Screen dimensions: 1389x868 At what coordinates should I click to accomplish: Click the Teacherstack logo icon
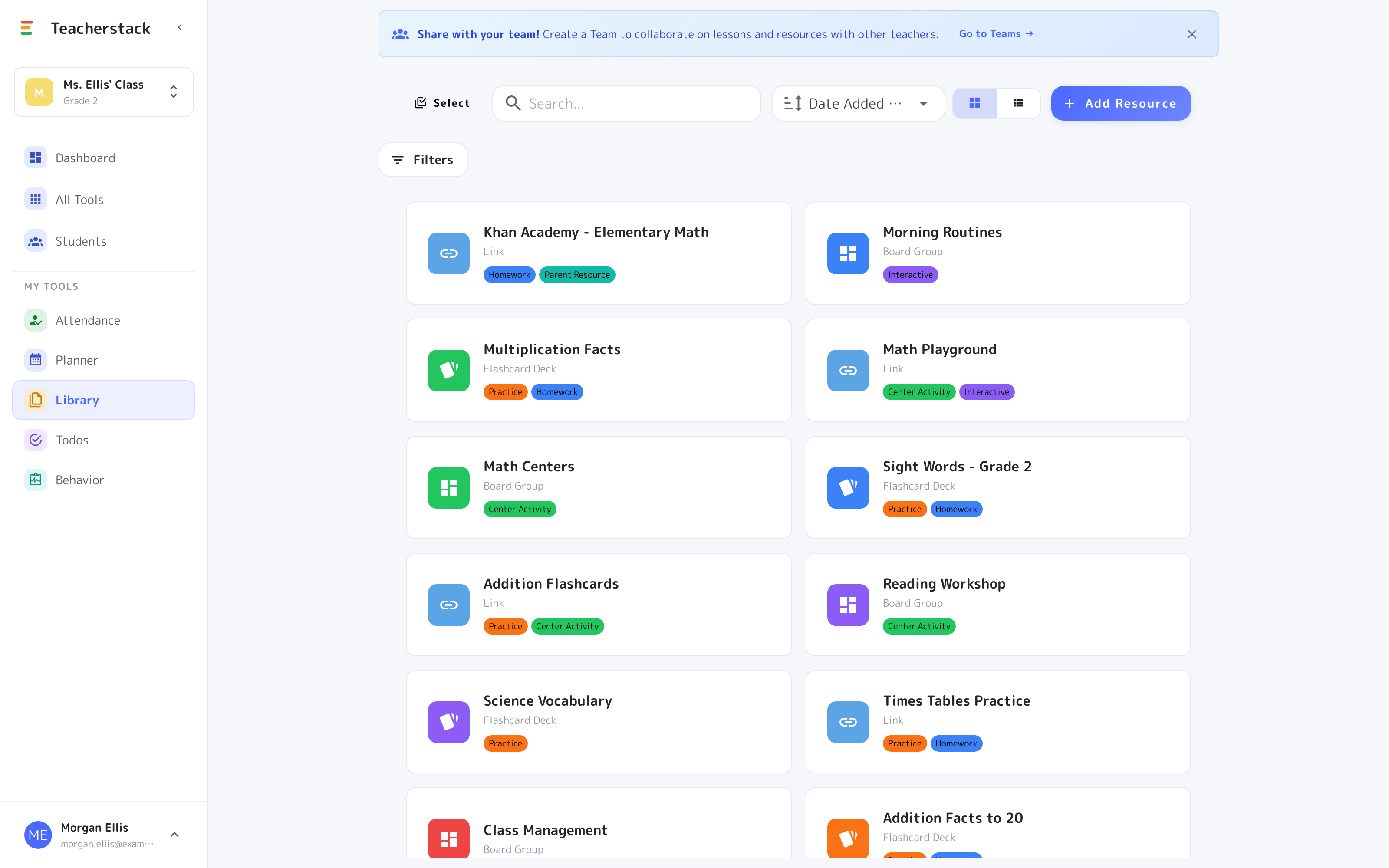pos(26,27)
